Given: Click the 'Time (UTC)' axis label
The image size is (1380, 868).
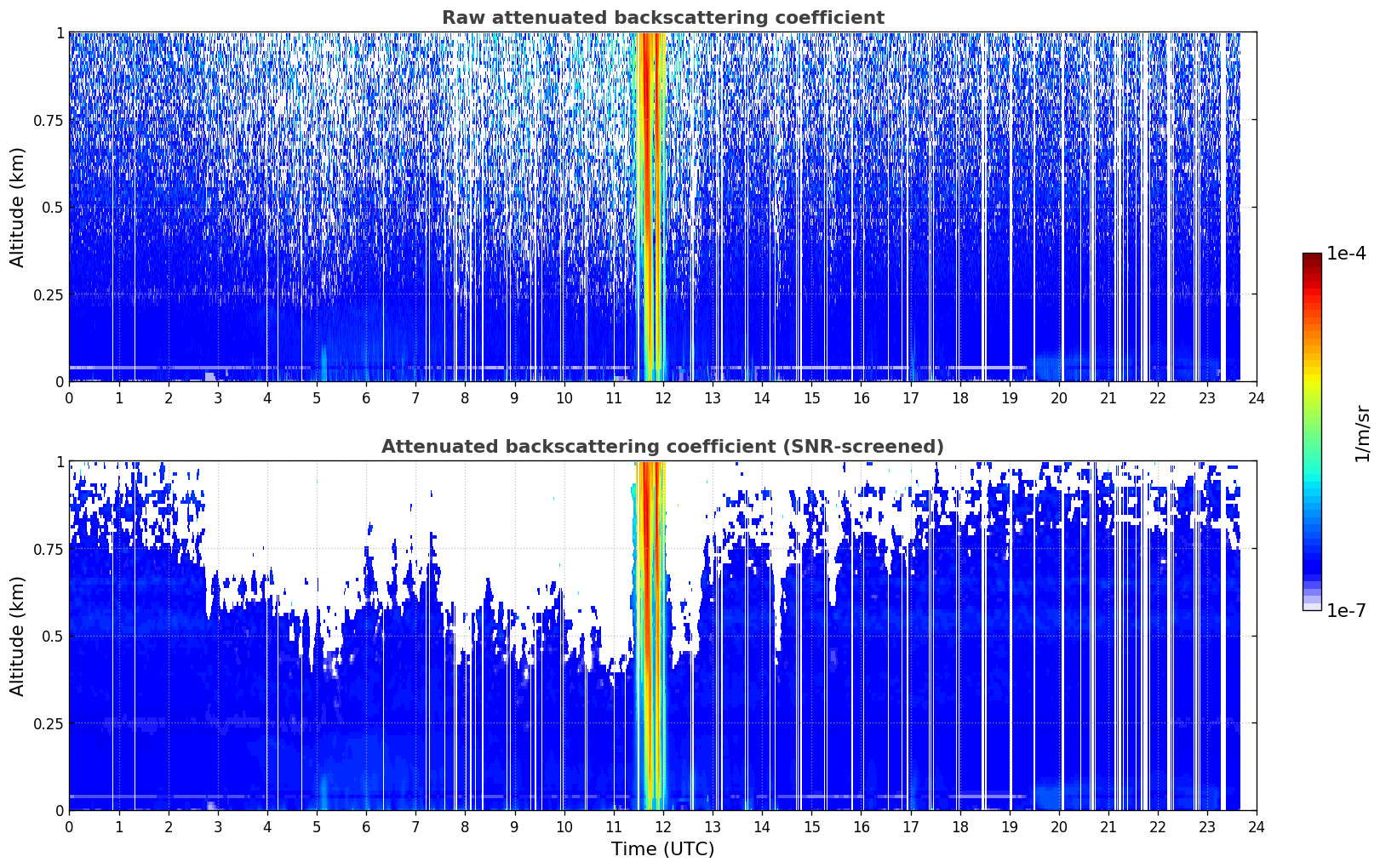Looking at the screenshot, I should pos(662,849).
